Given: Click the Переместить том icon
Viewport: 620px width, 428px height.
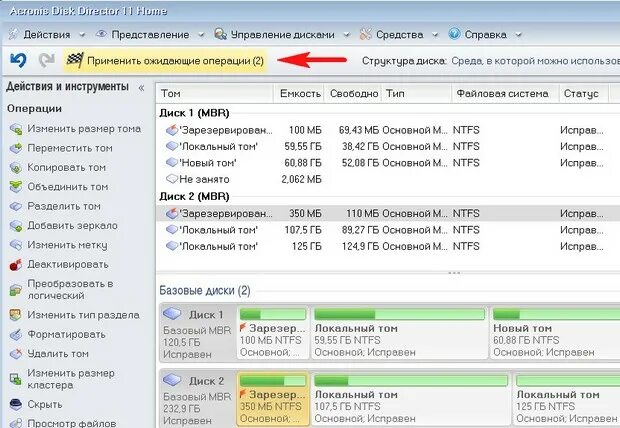Looking at the screenshot, I should (x=16, y=148).
